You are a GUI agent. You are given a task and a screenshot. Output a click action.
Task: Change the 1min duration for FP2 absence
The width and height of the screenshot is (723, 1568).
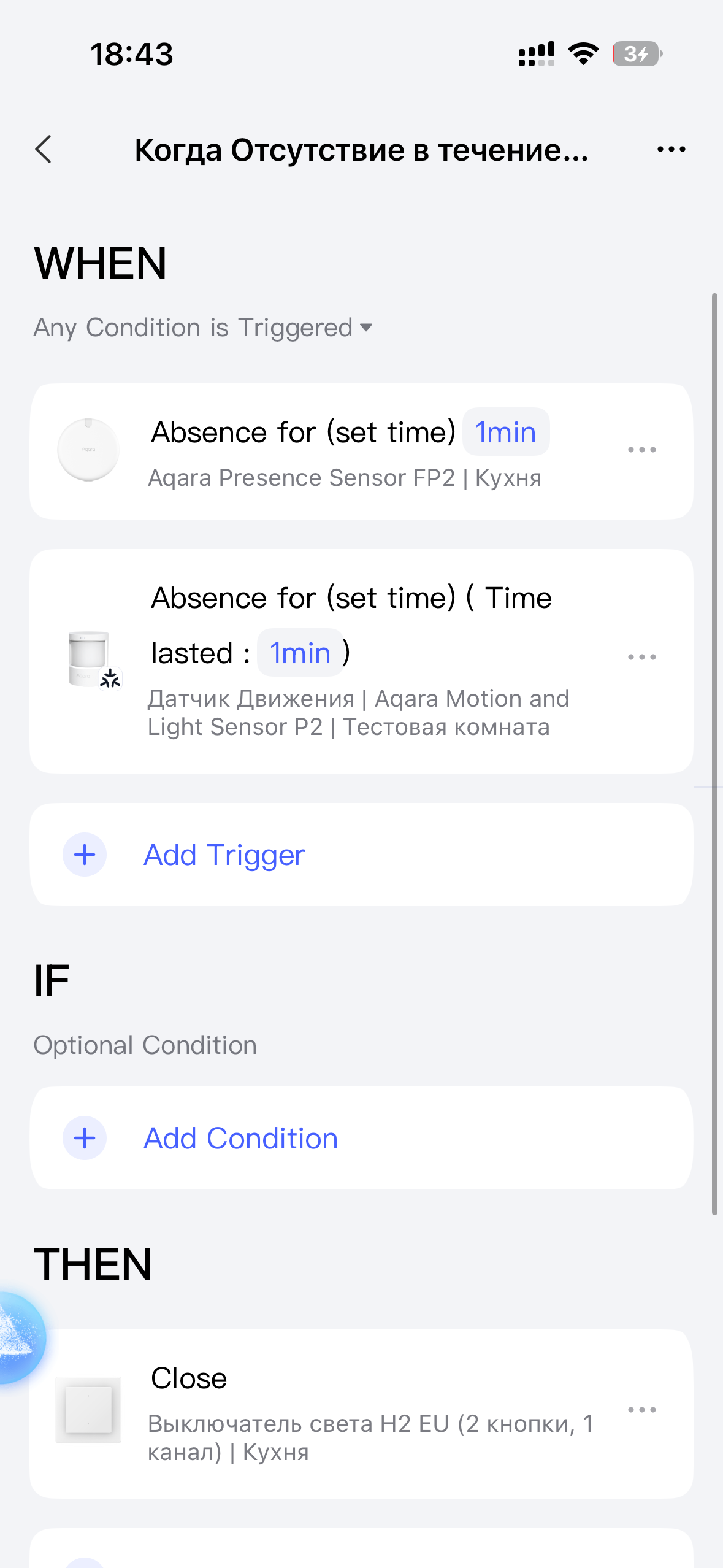tap(506, 432)
